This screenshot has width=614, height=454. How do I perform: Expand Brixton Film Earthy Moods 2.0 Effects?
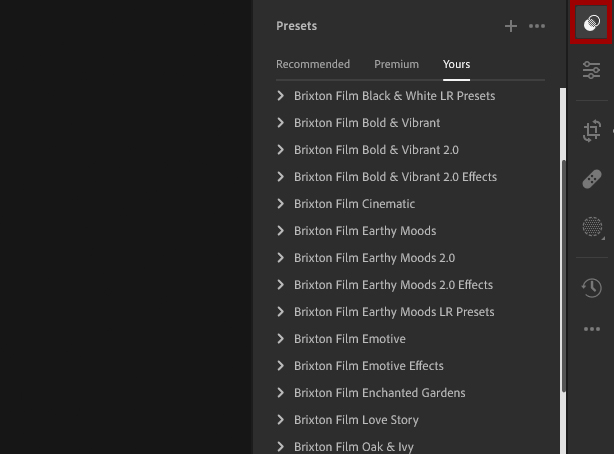coord(393,285)
